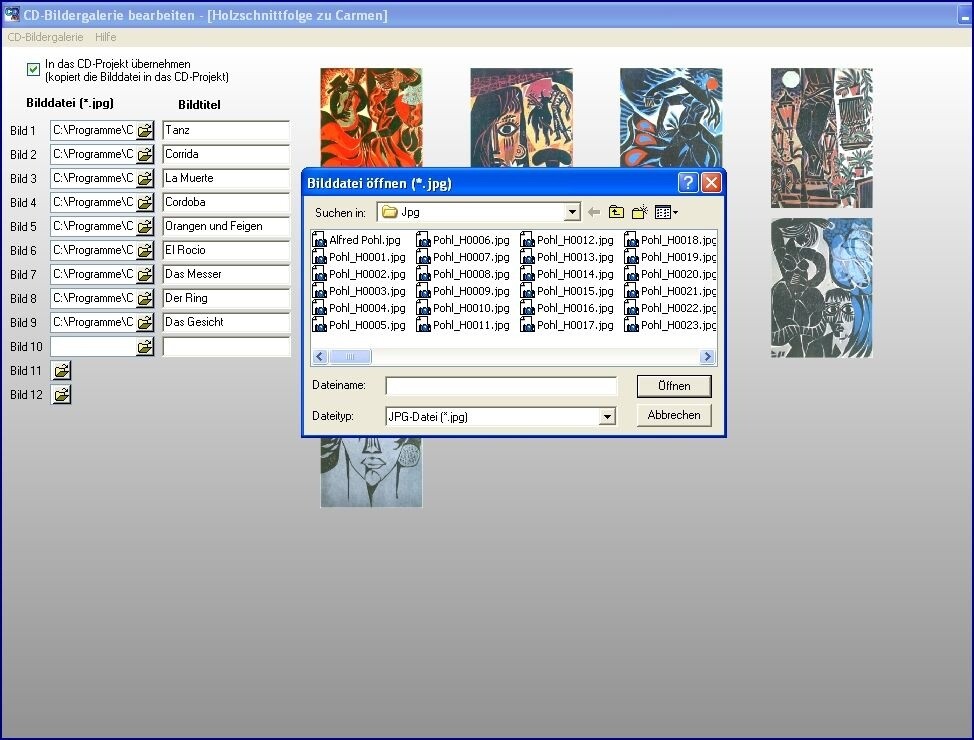
Task: Select the bullfight face thumbnail
Action: 521,117
